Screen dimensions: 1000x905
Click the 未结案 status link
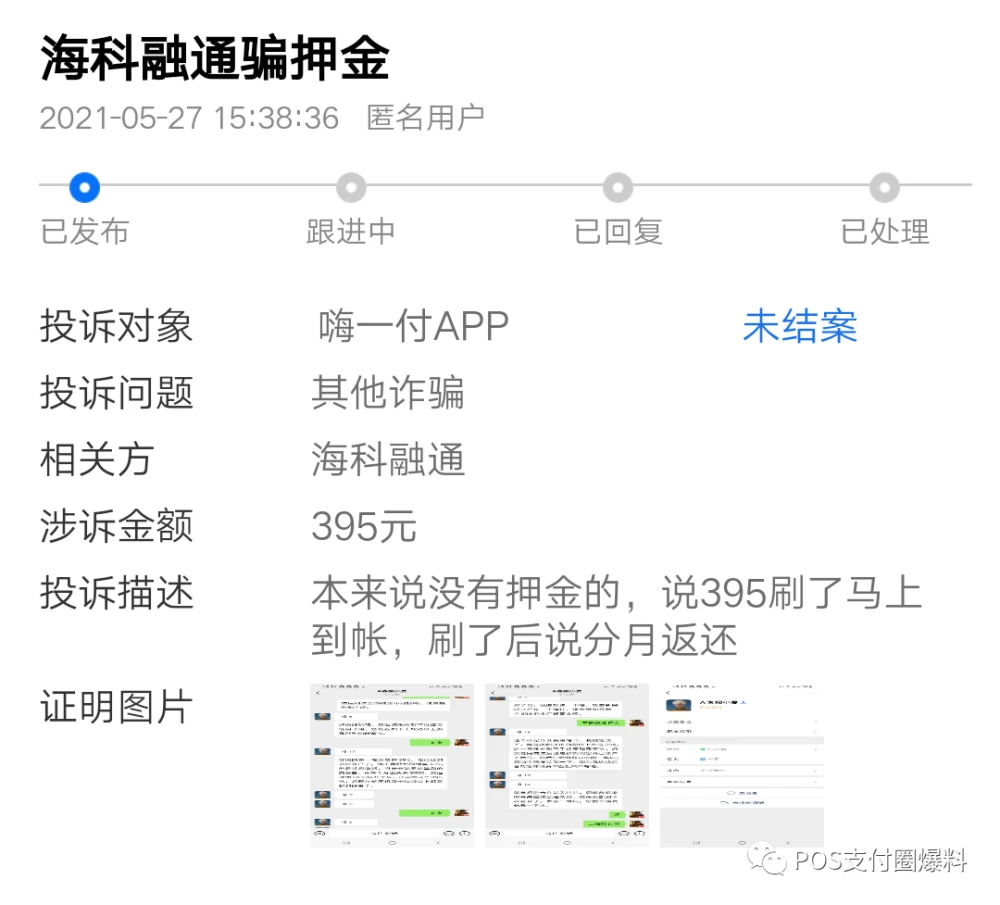(x=800, y=326)
